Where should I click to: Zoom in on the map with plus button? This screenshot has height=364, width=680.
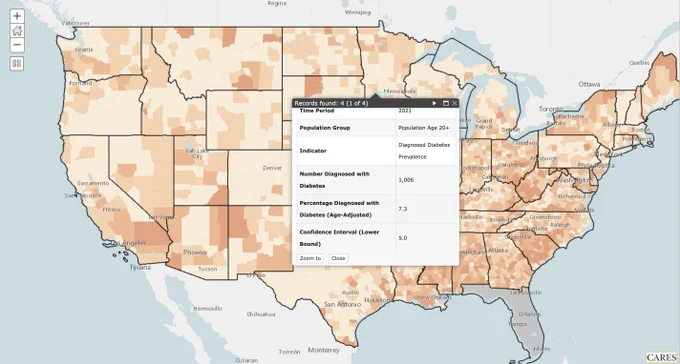click(17, 16)
